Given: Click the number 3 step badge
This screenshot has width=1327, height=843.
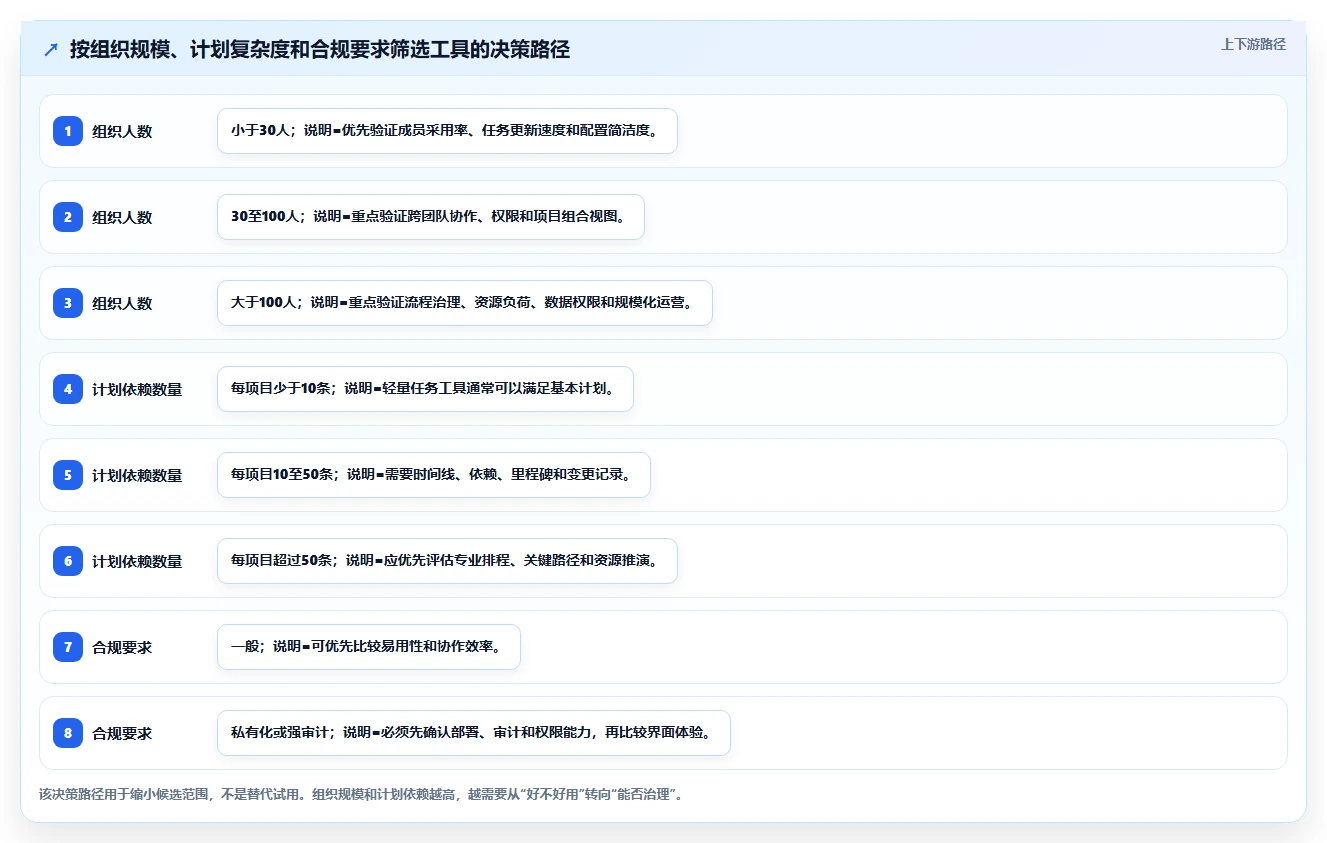Looking at the screenshot, I should pyautogui.click(x=68, y=303).
